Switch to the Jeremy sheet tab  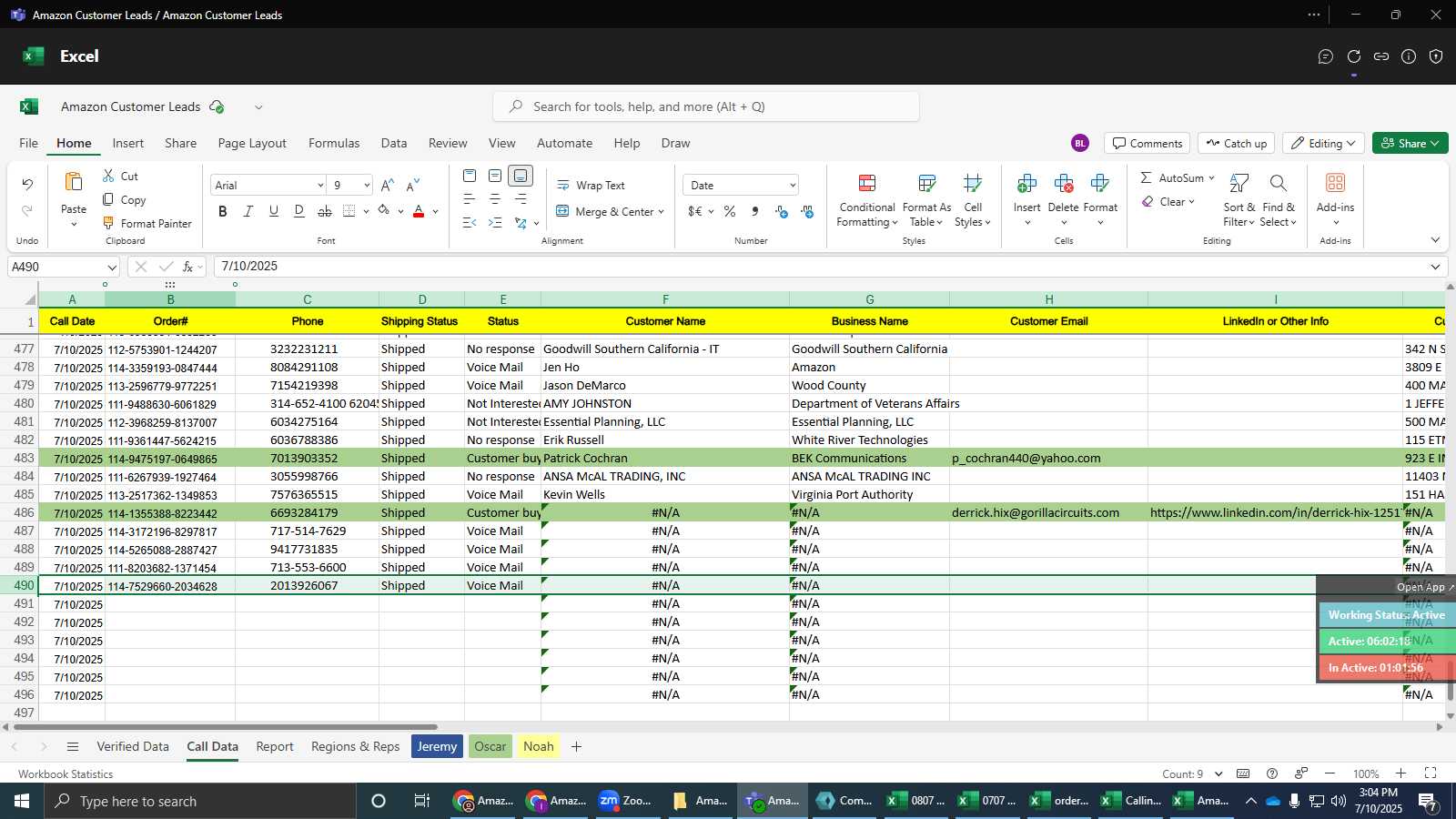[x=437, y=746]
